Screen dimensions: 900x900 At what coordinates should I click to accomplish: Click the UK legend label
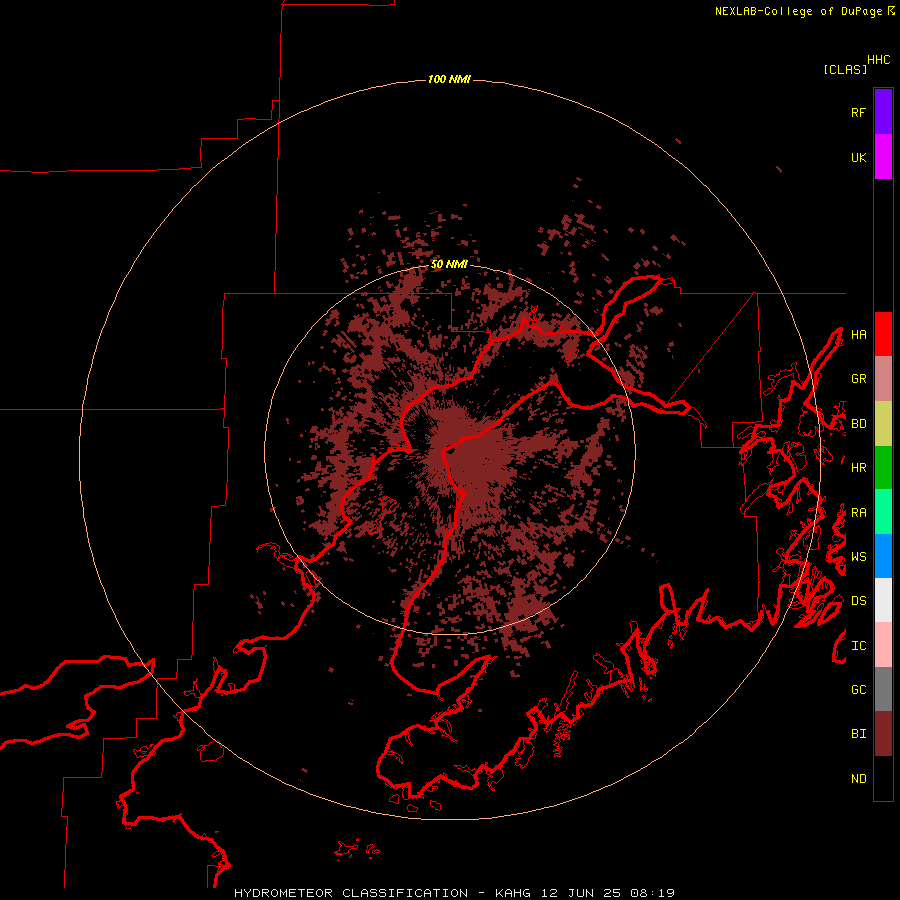point(858,157)
